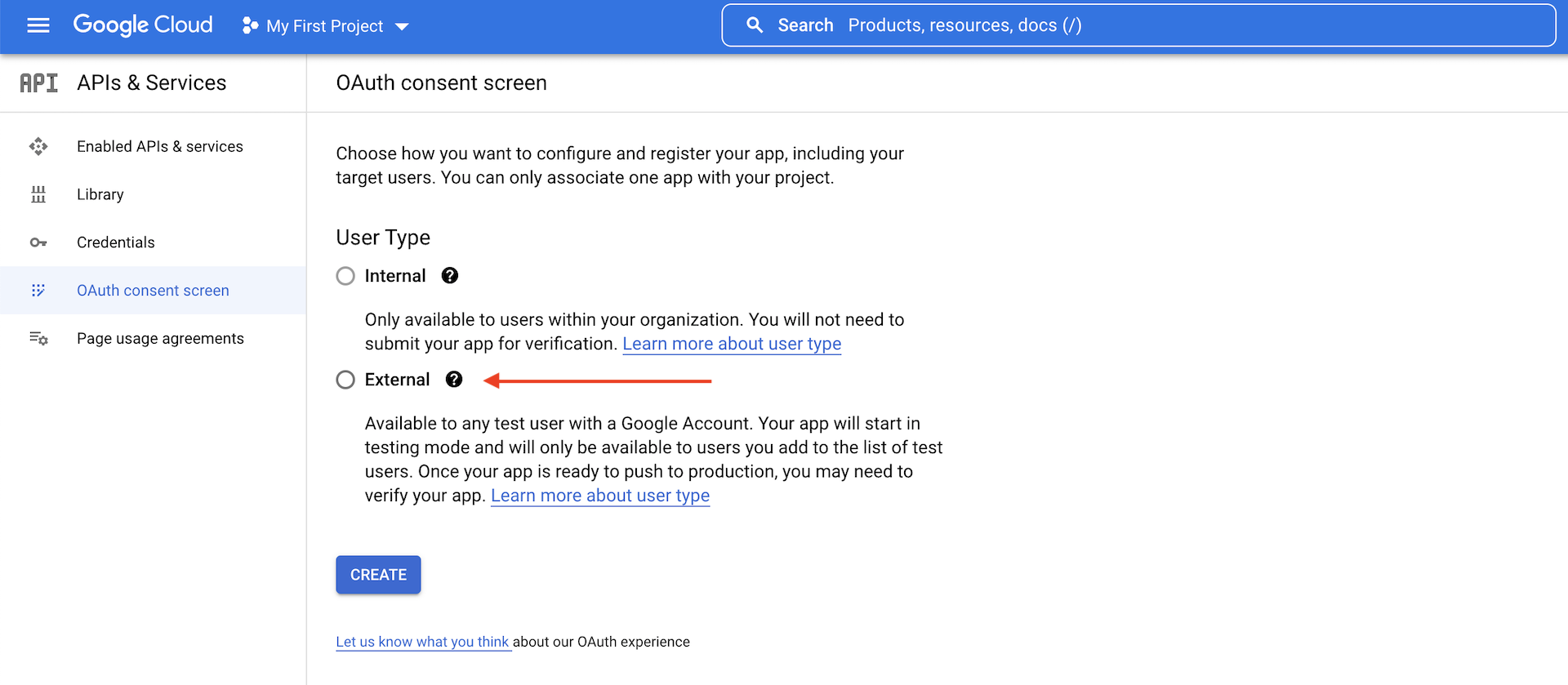
Task: Go to Credentials page
Action: (154, 242)
